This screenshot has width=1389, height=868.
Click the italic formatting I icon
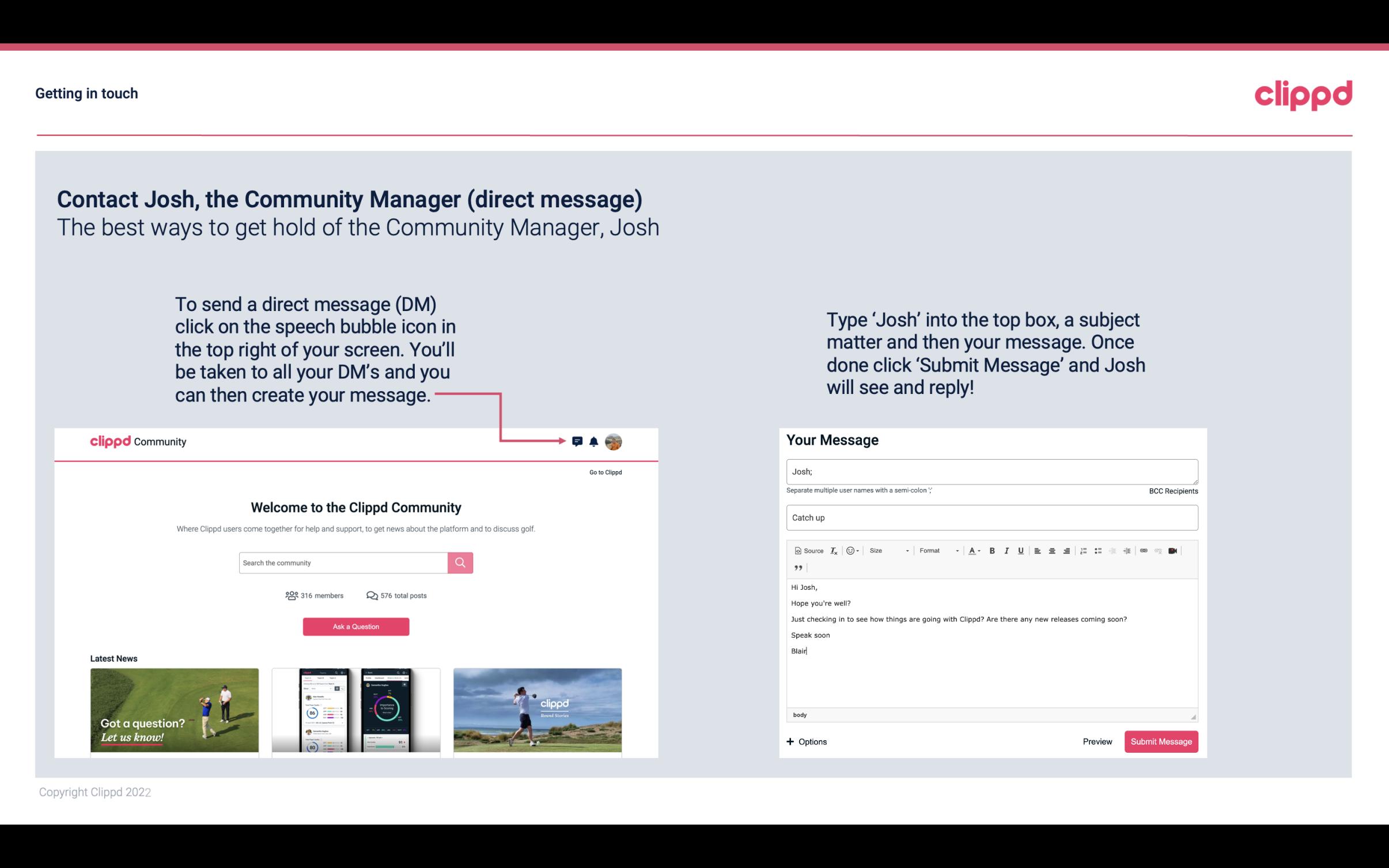pos(1007,550)
